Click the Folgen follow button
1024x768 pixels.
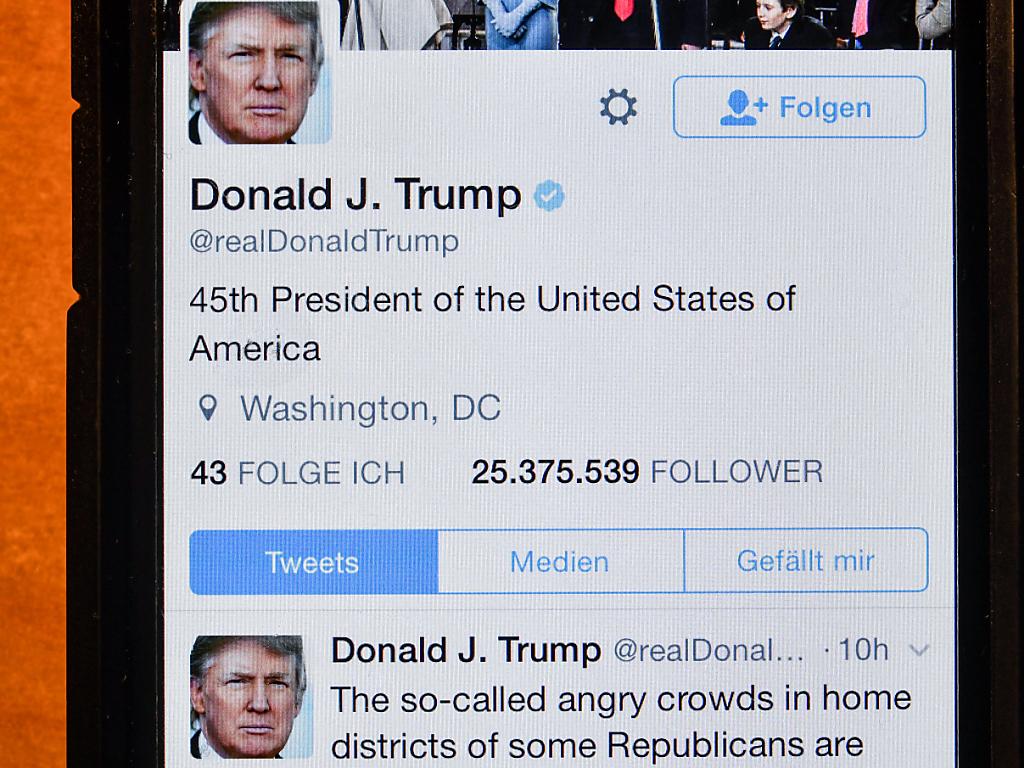point(799,107)
